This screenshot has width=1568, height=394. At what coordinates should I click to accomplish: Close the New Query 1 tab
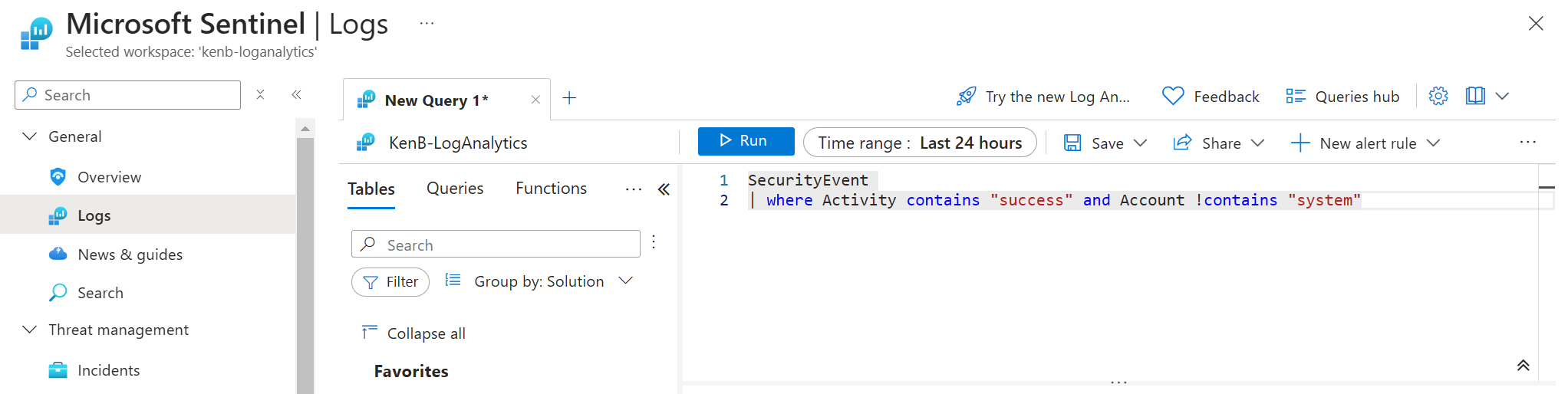pyautogui.click(x=535, y=100)
